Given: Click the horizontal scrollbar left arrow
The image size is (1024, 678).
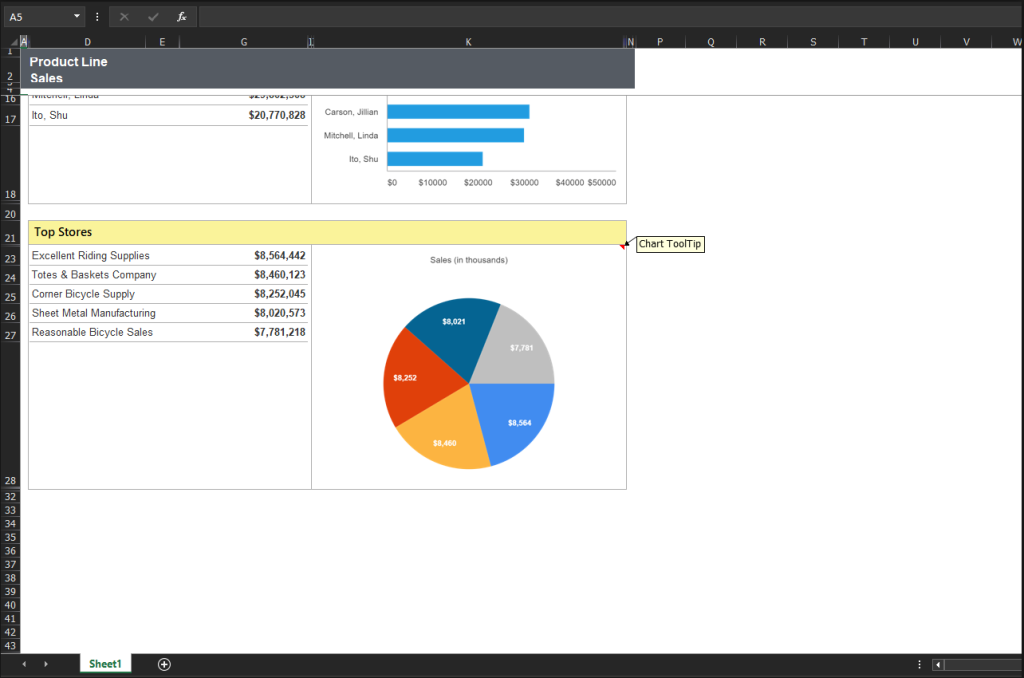Looking at the screenshot, I should point(938,665).
